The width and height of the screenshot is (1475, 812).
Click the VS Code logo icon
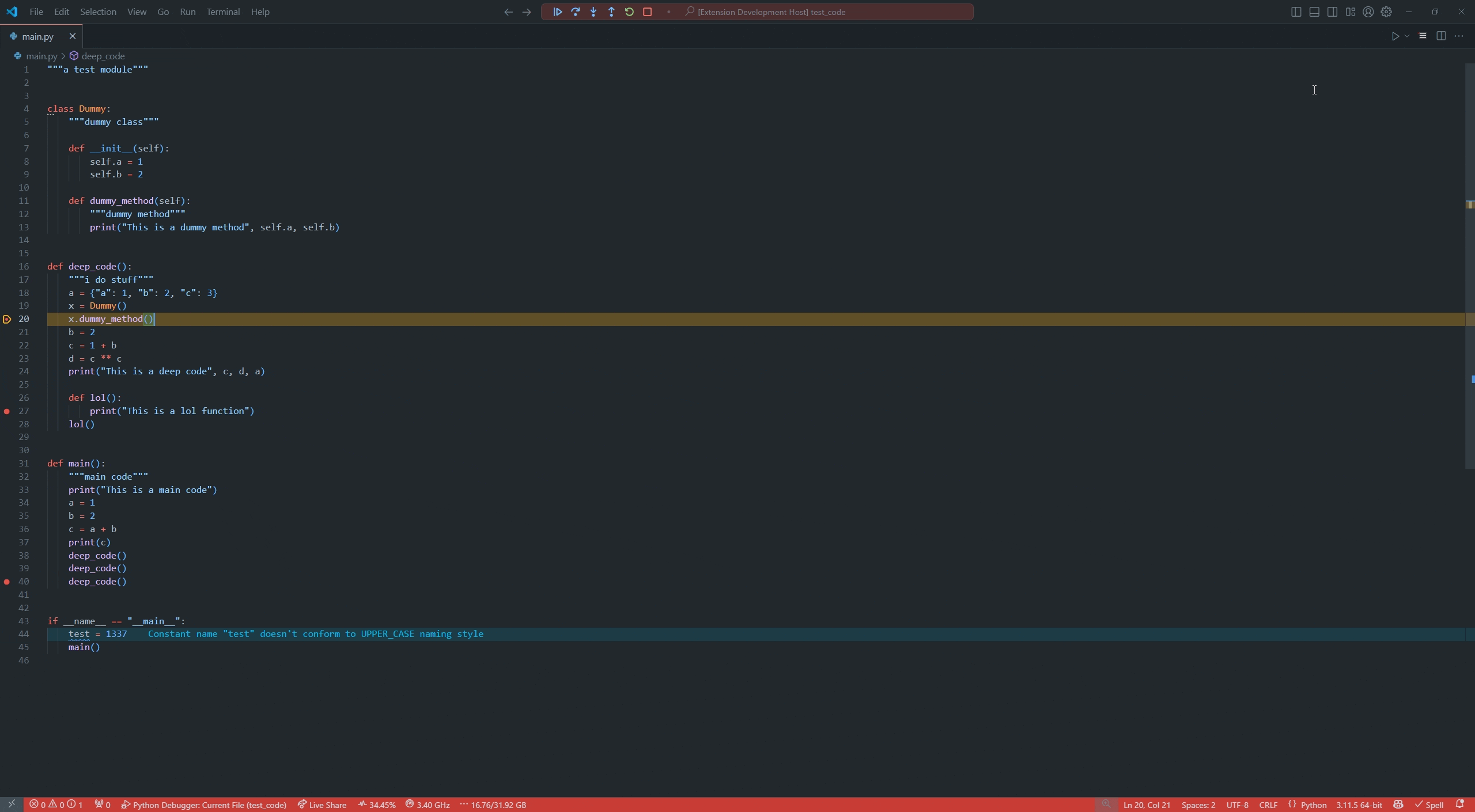point(12,12)
